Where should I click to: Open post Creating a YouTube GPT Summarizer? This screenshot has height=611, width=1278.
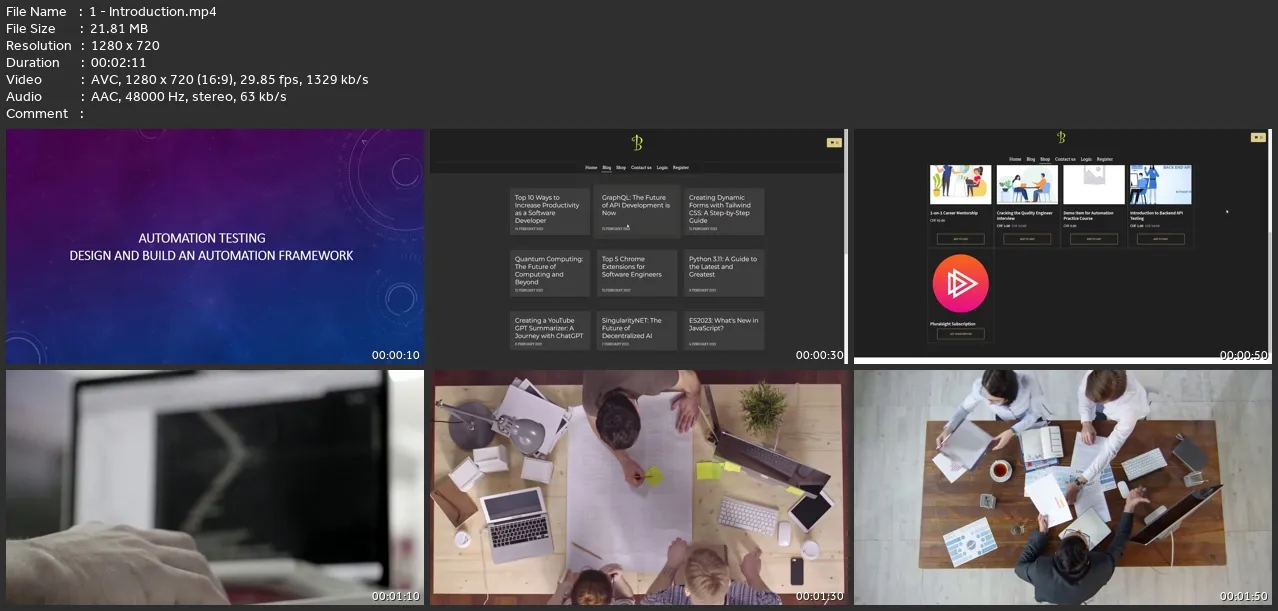tap(550, 331)
